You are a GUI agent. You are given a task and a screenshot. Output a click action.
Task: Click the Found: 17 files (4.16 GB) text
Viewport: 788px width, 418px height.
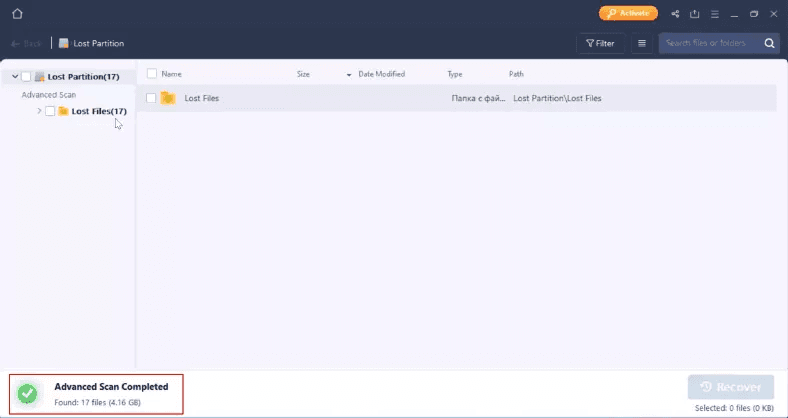(x=97, y=402)
